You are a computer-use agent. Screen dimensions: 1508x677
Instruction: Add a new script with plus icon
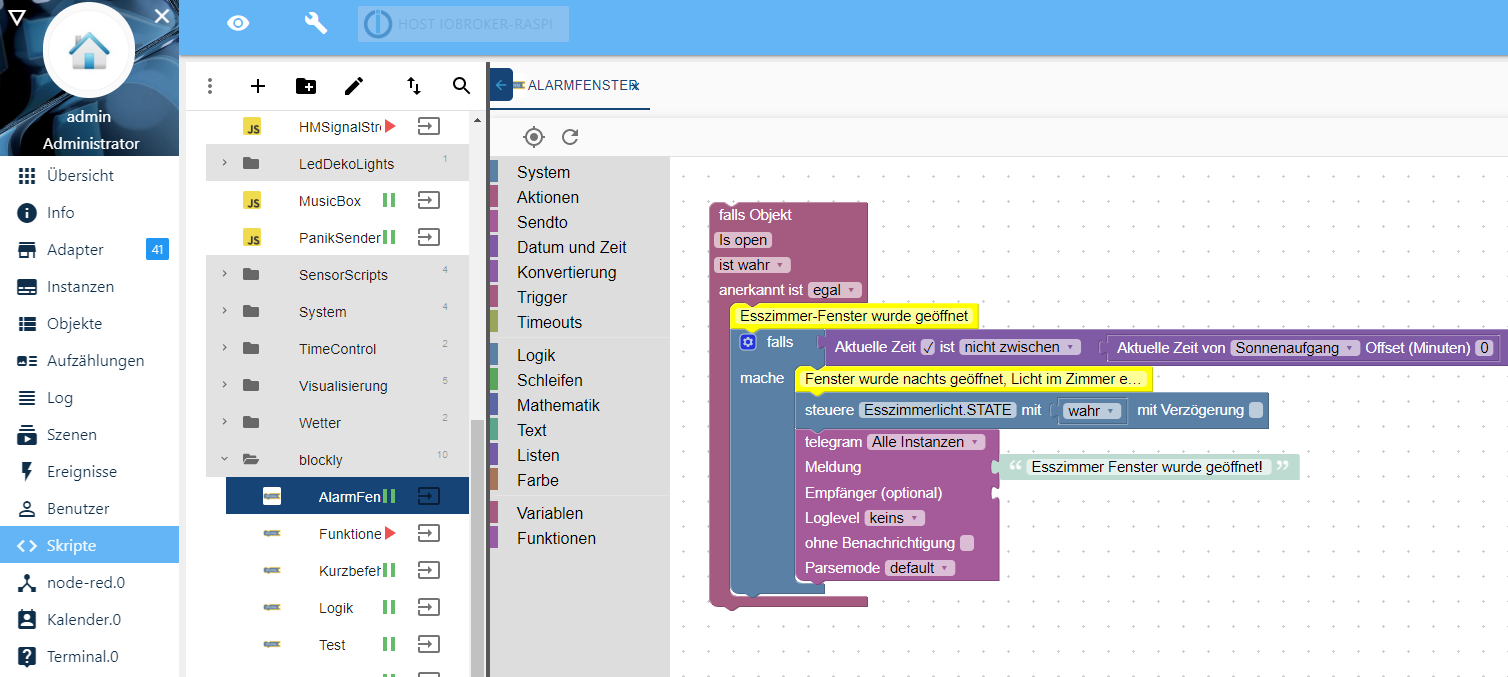[x=258, y=86]
